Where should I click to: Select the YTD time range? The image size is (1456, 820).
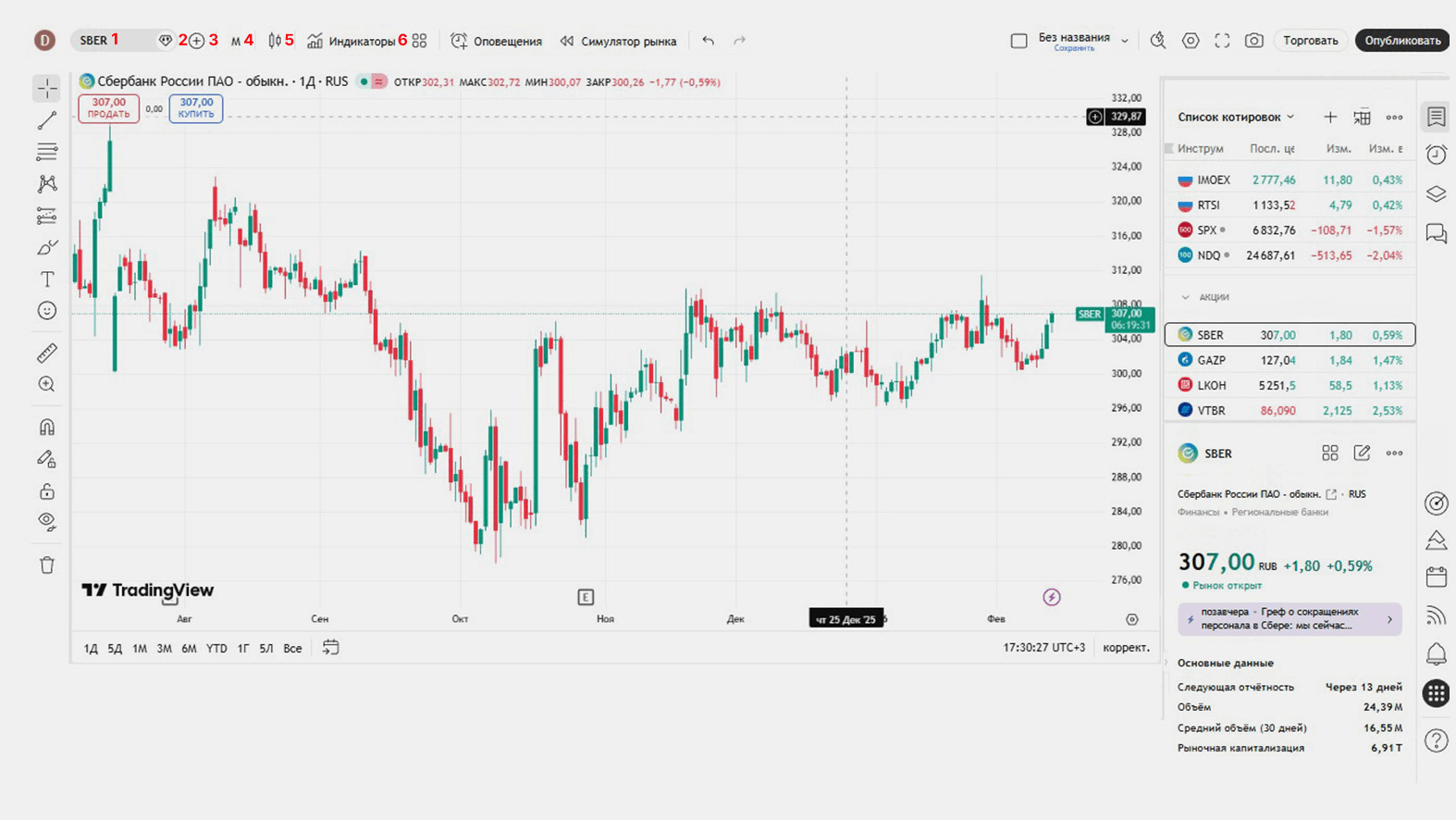tap(216, 649)
